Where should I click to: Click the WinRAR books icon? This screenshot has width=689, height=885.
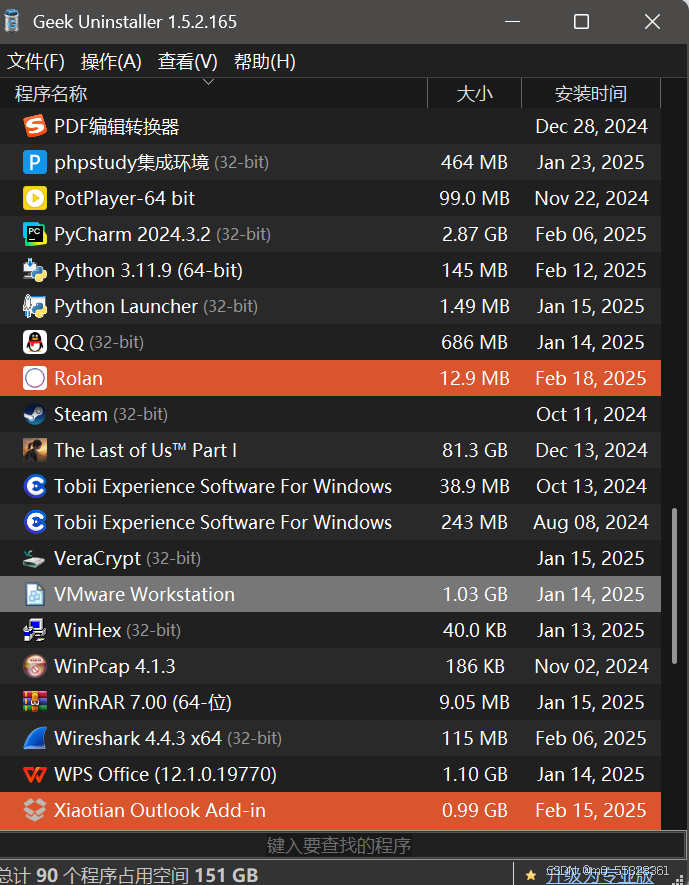click(35, 702)
